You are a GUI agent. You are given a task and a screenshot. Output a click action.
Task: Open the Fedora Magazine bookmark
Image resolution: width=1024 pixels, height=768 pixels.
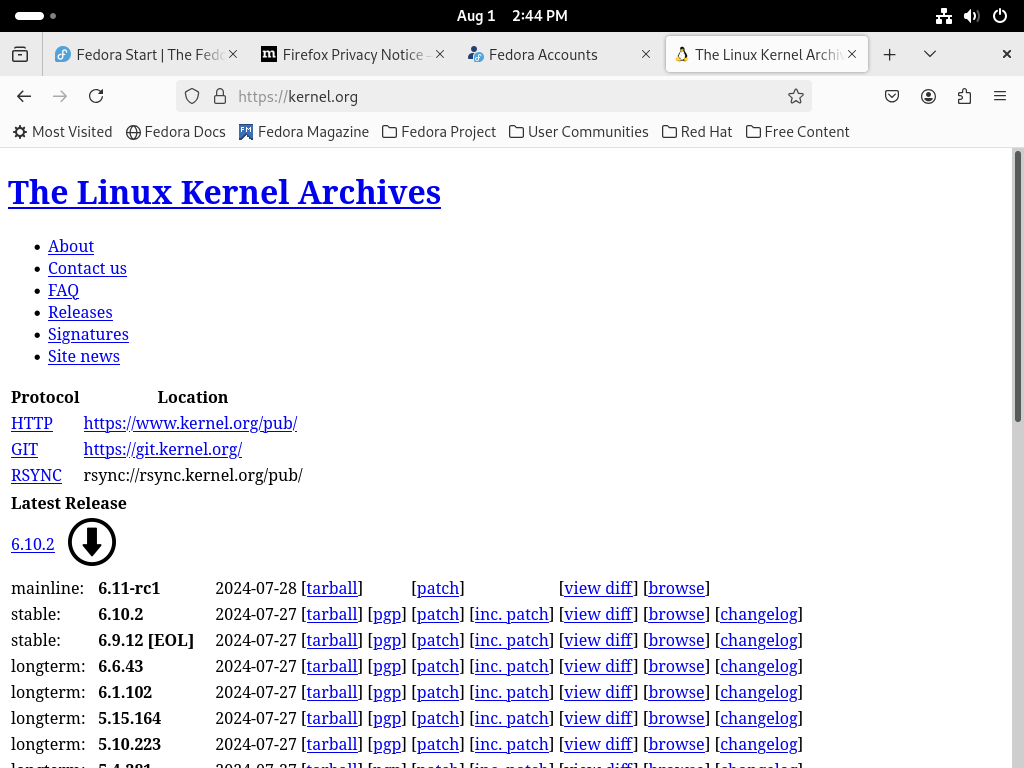coord(304,132)
